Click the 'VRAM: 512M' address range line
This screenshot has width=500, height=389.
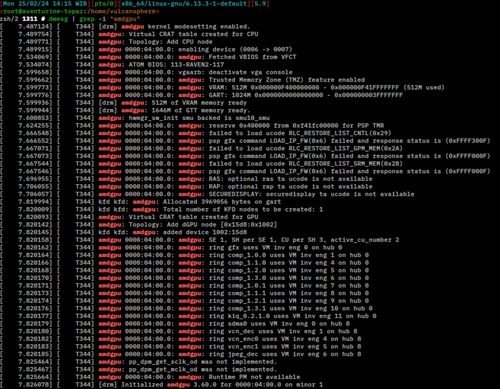tap(327, 88)
